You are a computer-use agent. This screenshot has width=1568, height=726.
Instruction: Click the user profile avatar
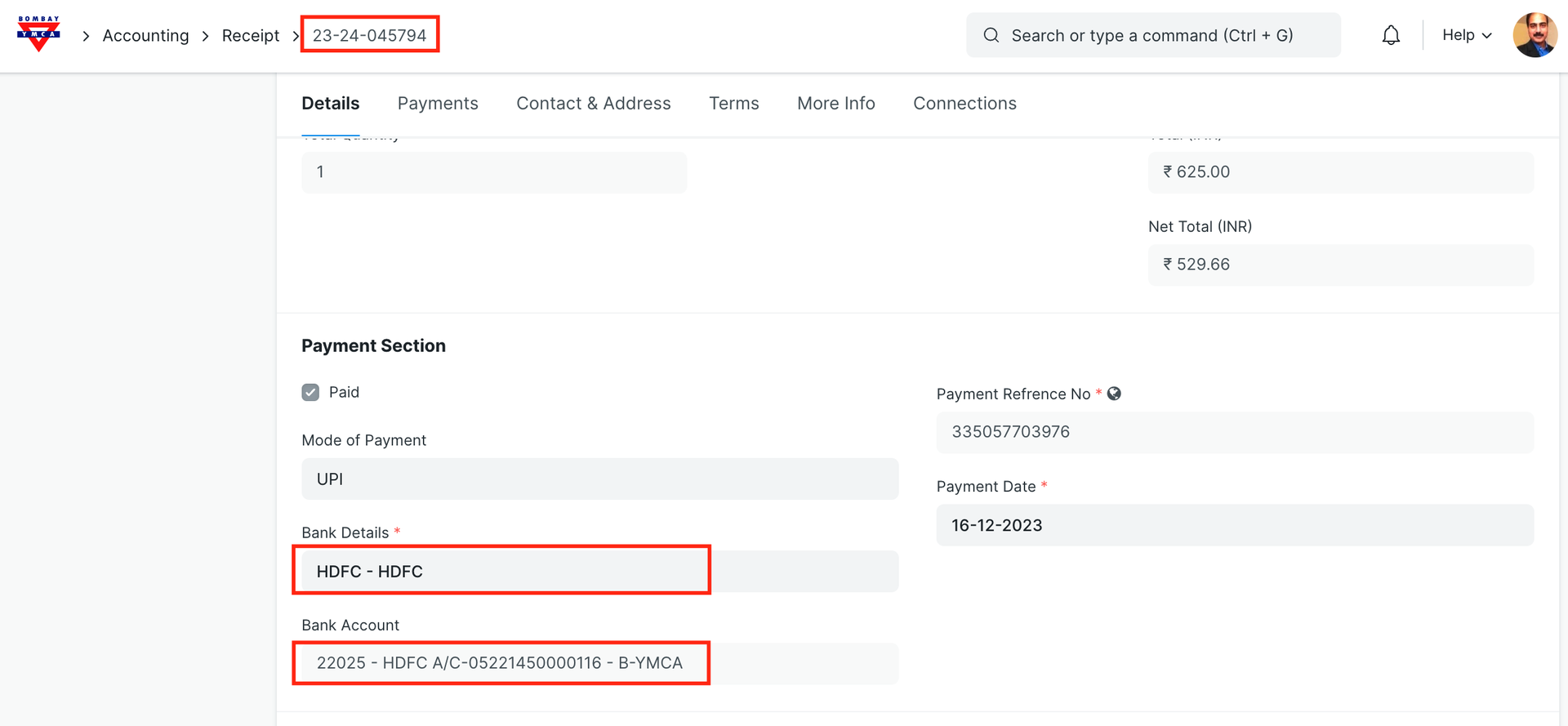pyautogui.click(x=1535, y=35)
